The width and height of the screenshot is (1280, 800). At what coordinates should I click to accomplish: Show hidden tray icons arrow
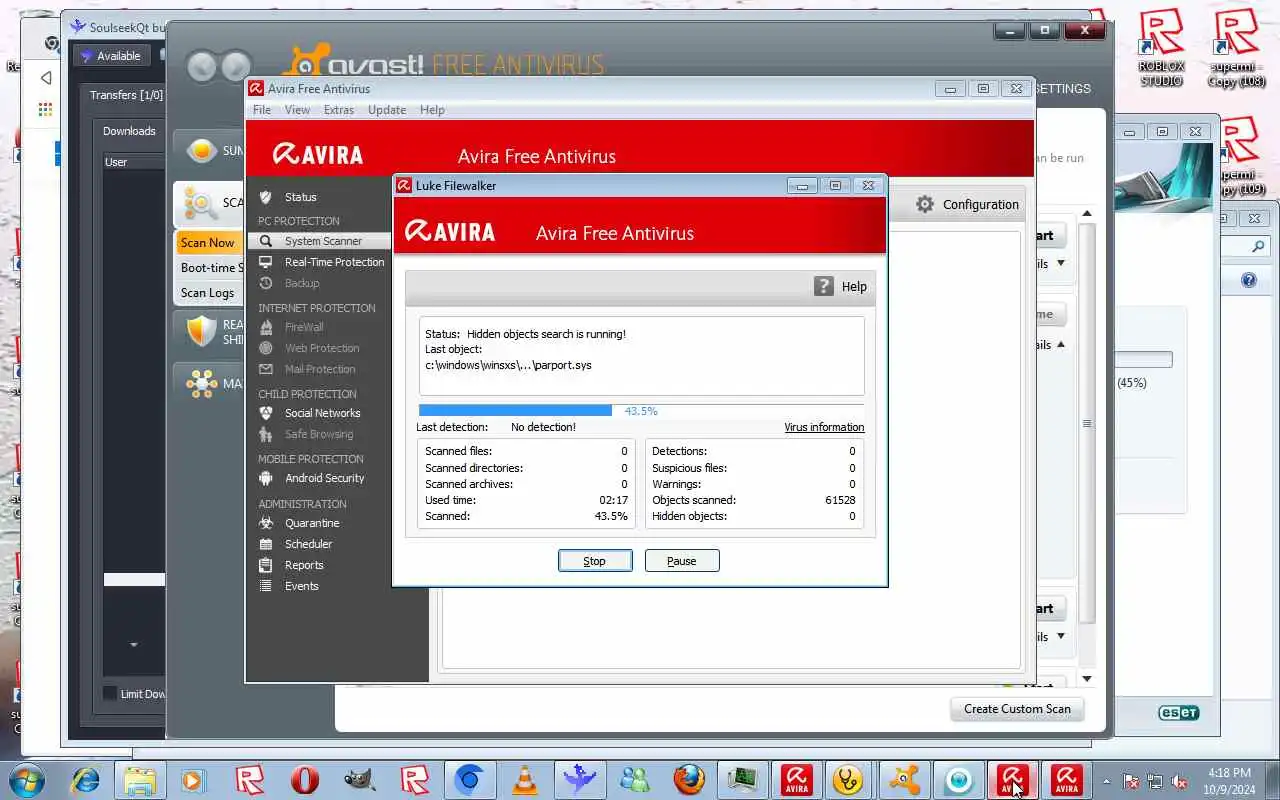[x=1106, y=781]
